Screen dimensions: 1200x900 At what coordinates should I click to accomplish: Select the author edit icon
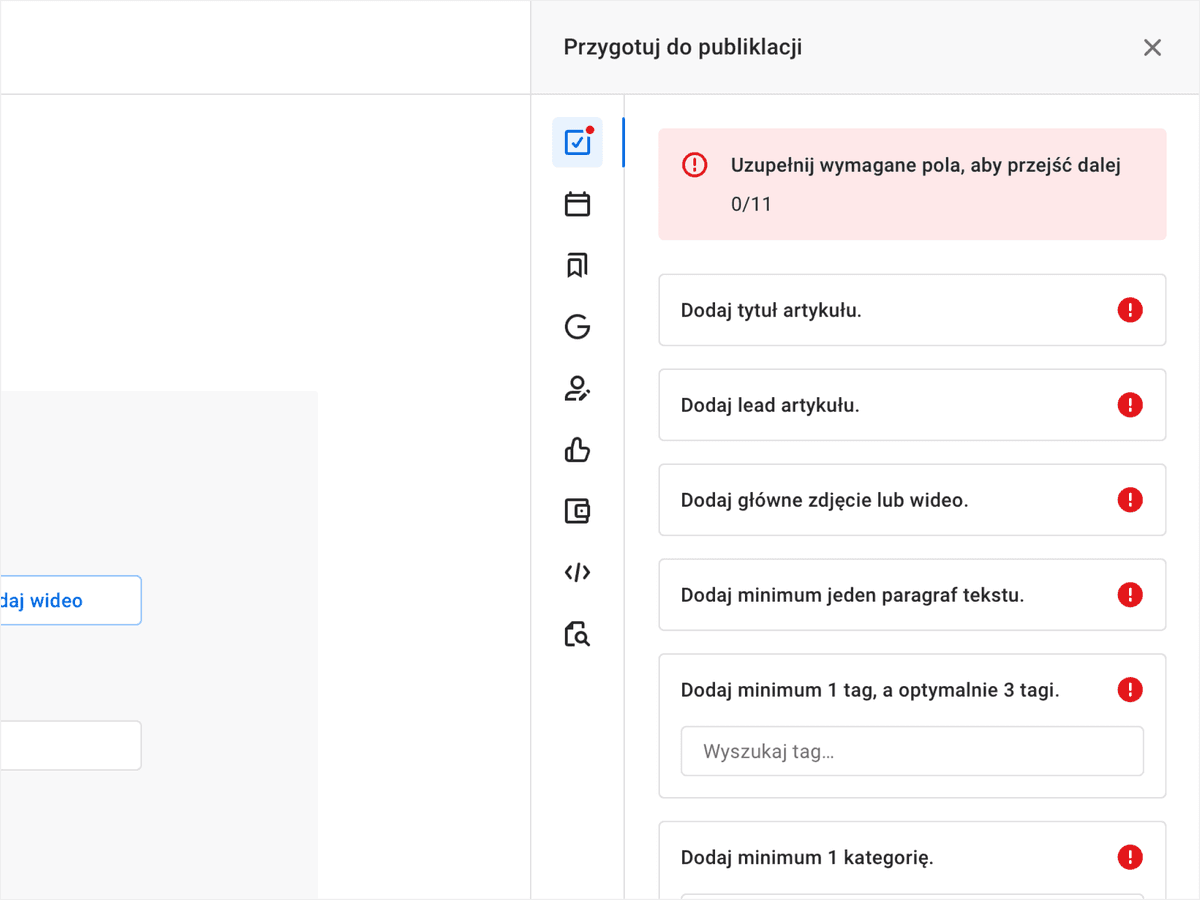(577, 388)
